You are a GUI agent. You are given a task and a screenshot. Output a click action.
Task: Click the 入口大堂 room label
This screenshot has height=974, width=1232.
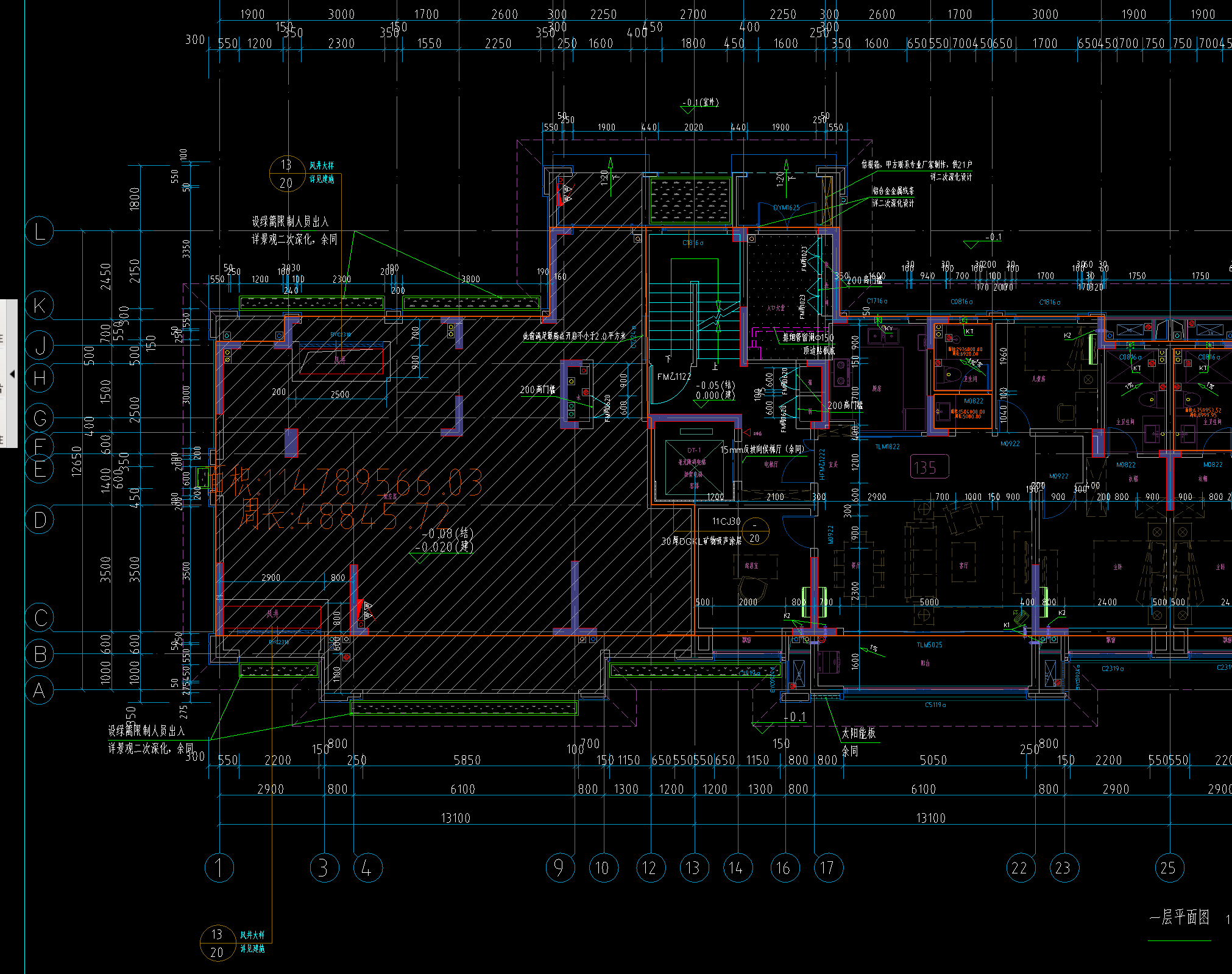pyautogui.click(x=776, y=308)
